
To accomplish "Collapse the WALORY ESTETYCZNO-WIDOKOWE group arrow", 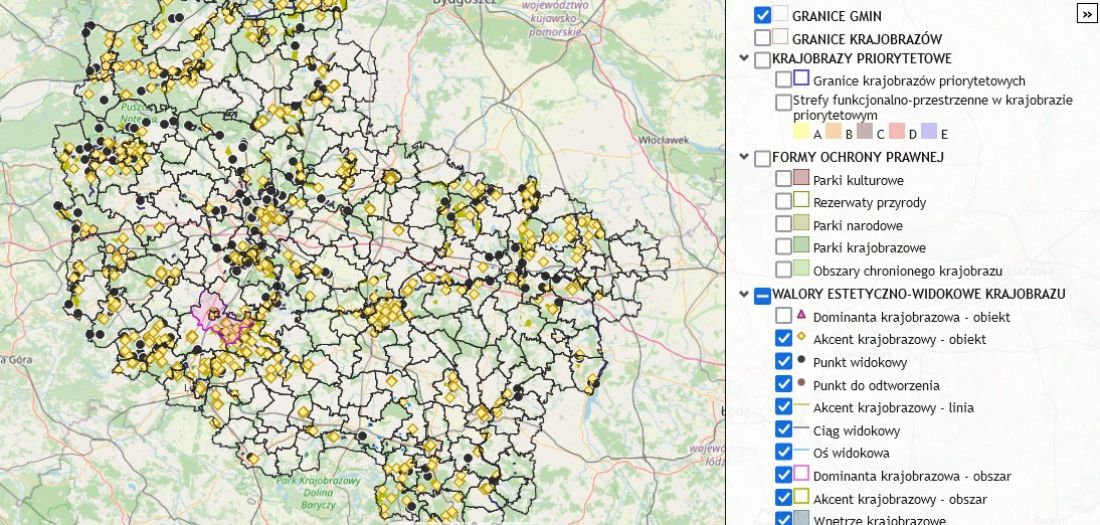I will 744,294.
